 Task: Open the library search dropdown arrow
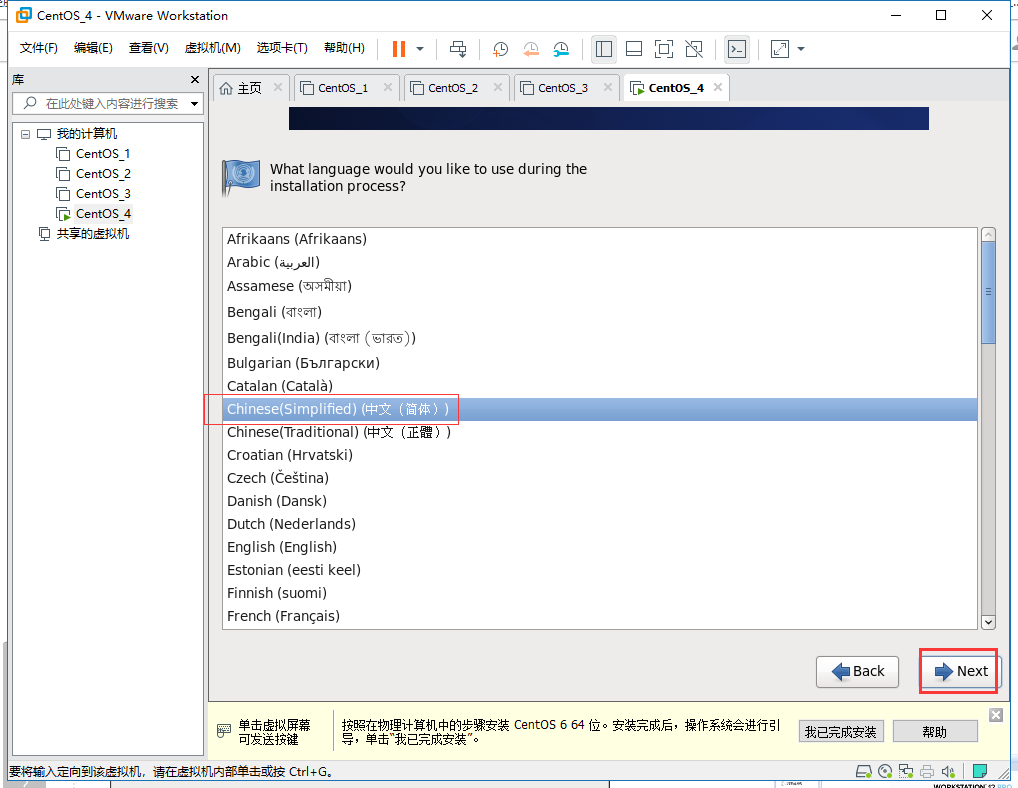click(x=194, y=104)
